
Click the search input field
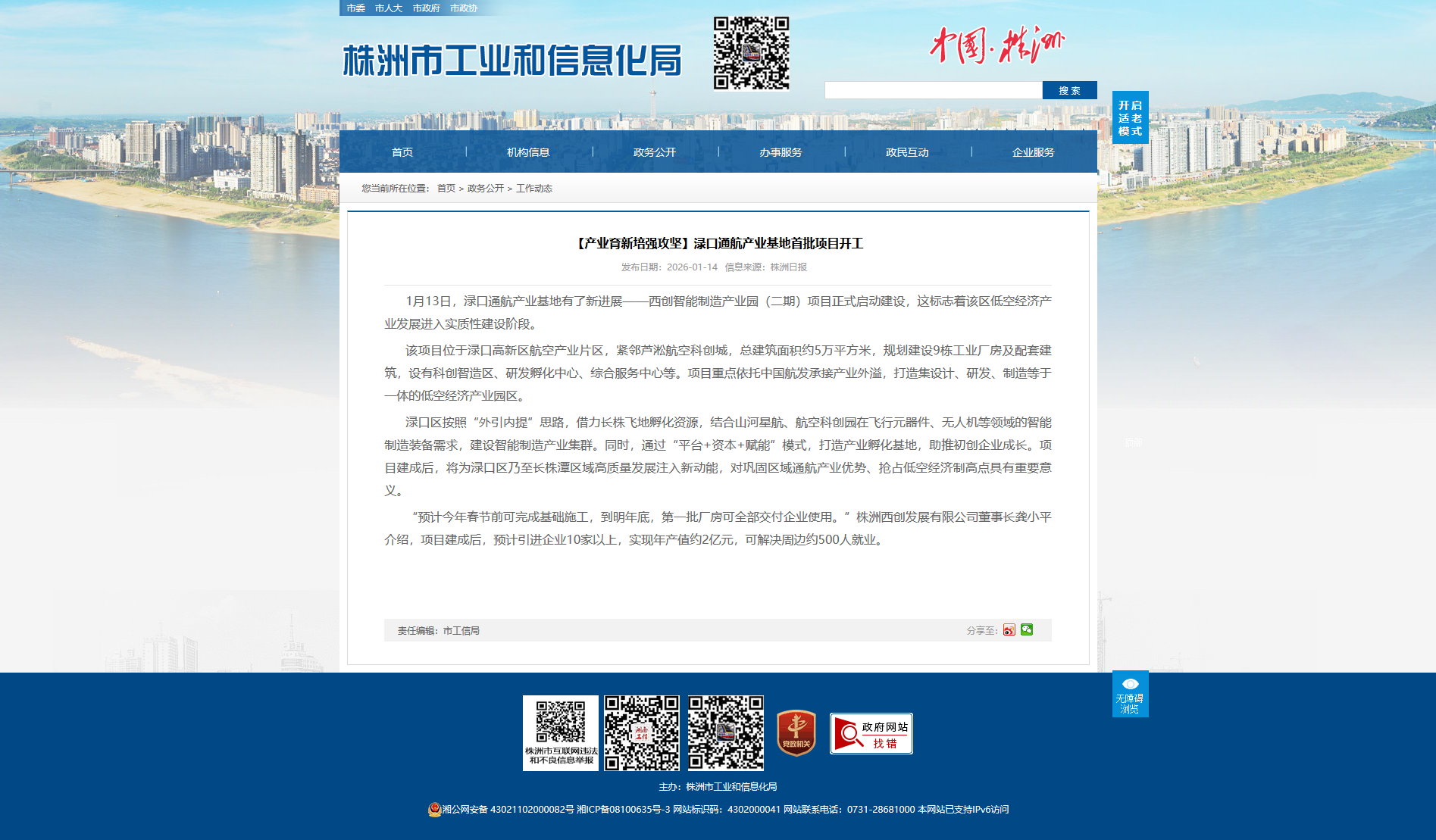click(933, 91)
